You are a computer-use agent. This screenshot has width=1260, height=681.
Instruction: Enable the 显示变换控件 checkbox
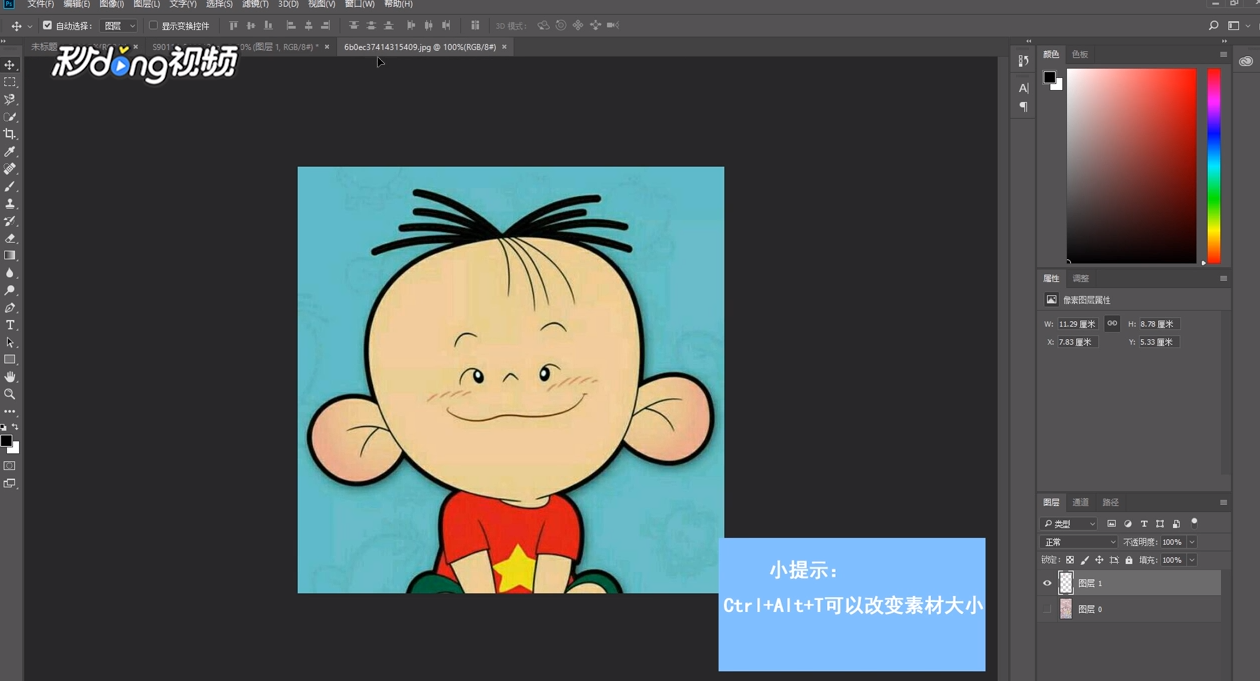(153, 26)
